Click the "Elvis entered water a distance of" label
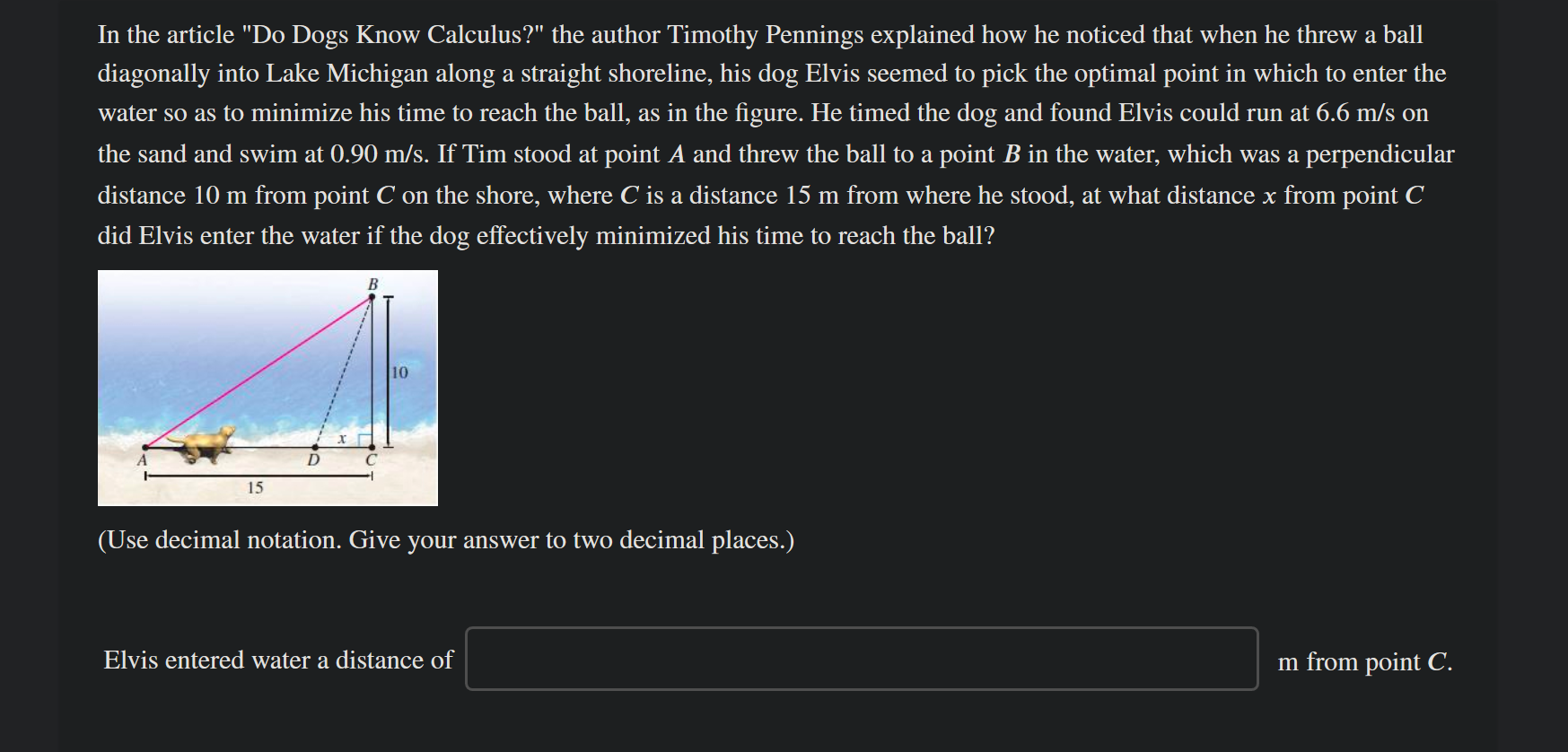The image size is (1568, 752). pos(277,660)
